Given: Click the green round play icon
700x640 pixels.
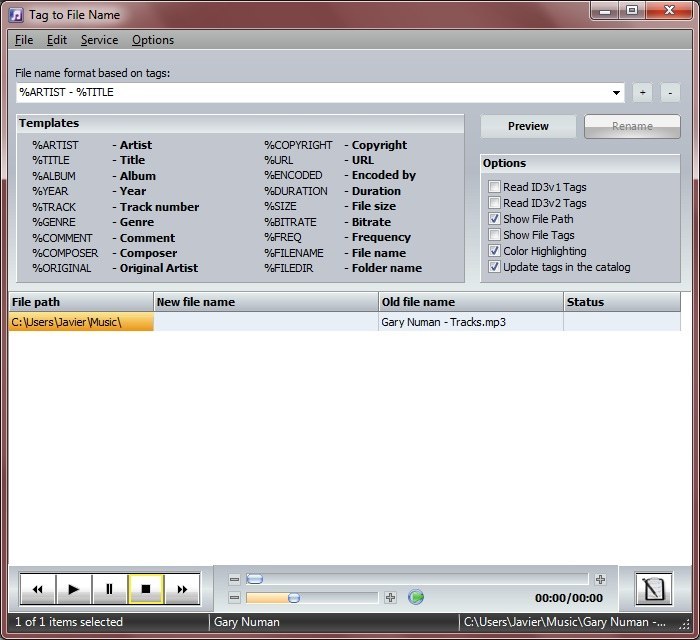Looking at the screenshot, I should pyautogui.click(x=416, y=597).
